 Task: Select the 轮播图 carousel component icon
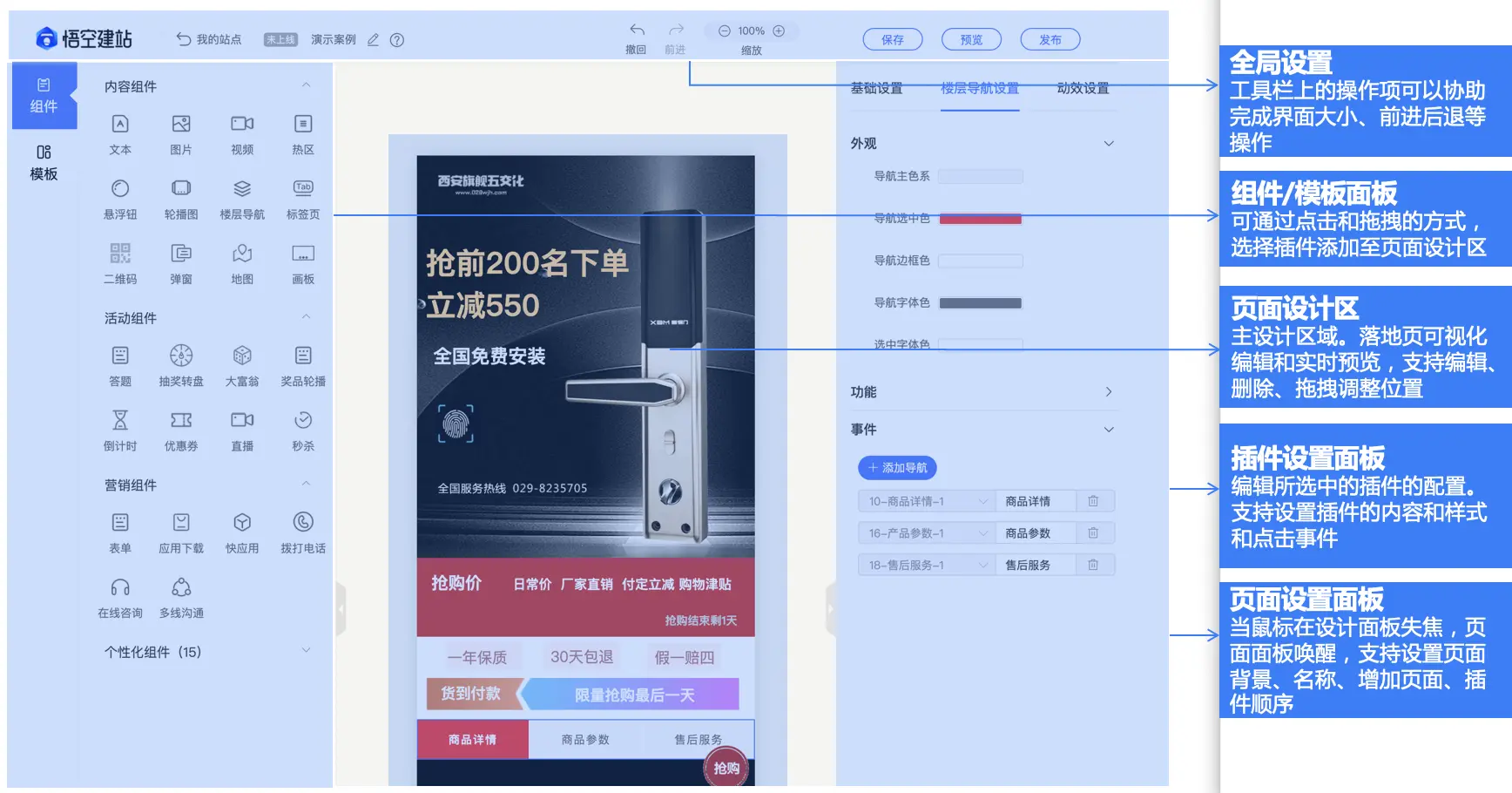[x=180, y=188]
